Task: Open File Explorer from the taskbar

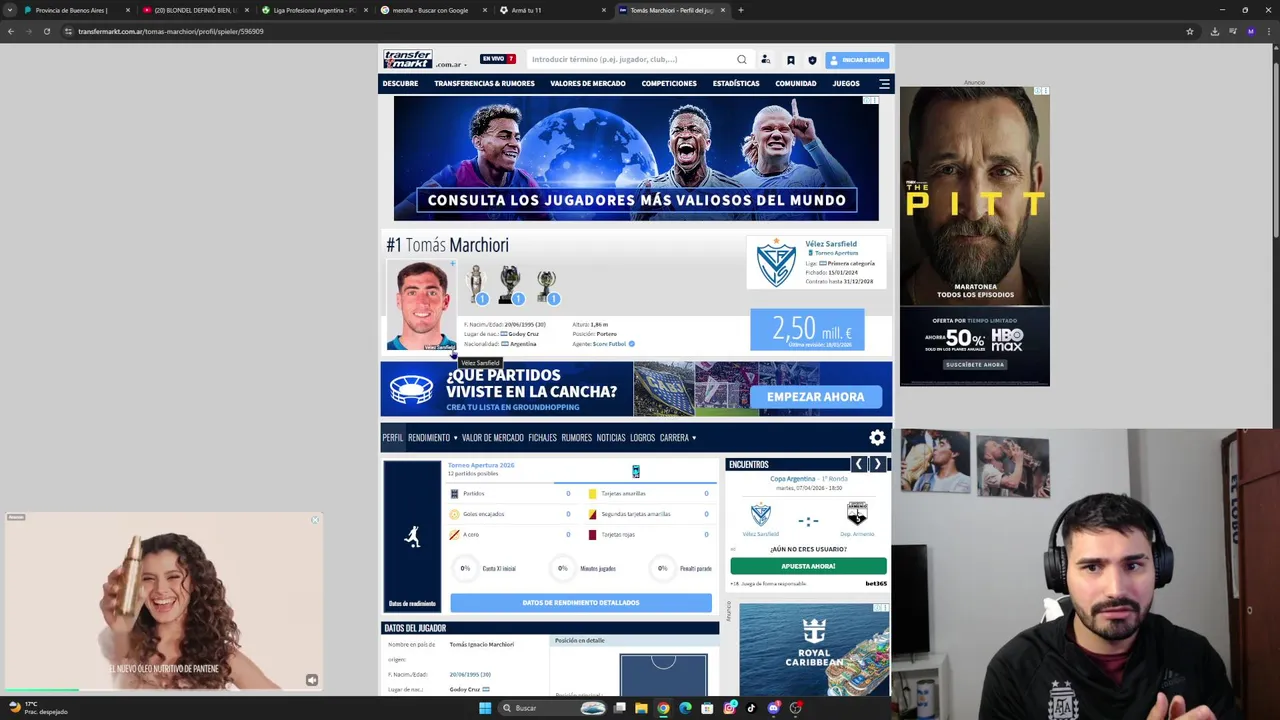Action: pos(641,708)
